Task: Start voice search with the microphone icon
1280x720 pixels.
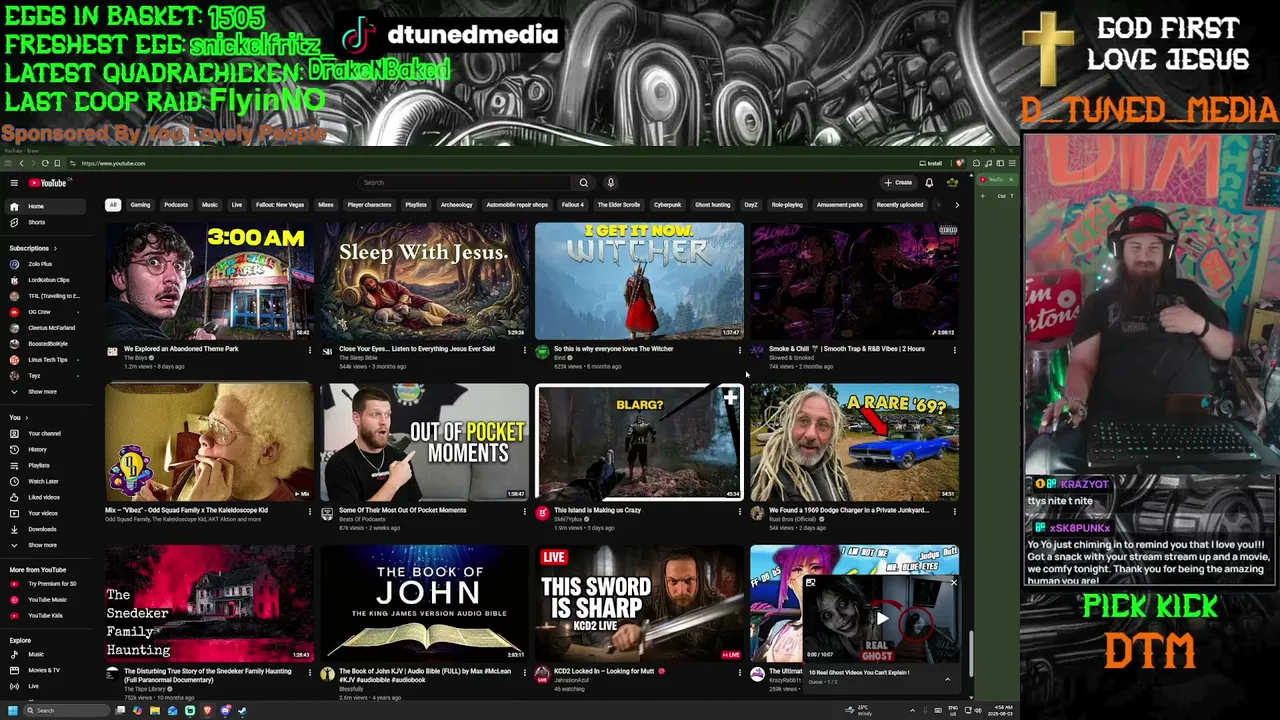Action: (x=610, y=183)
